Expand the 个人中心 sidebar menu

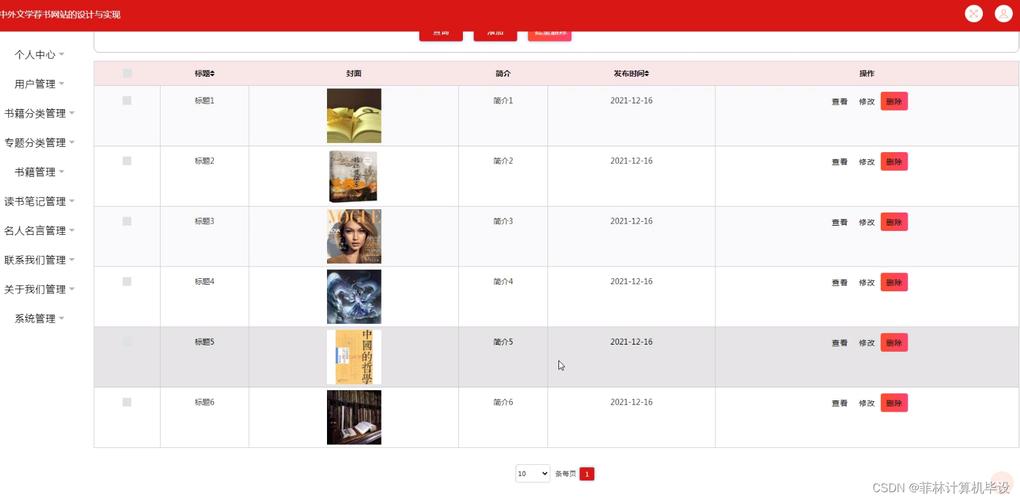39,55
